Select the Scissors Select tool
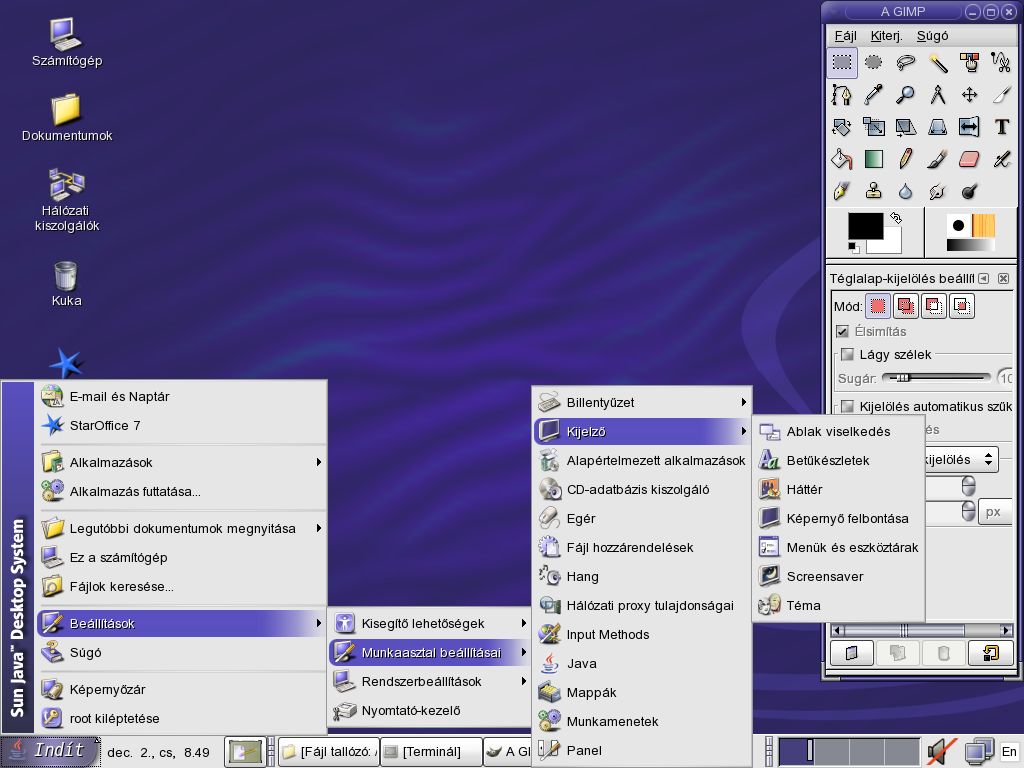The height and width of the screenshot is (768, 1024). pos(1001,63)
